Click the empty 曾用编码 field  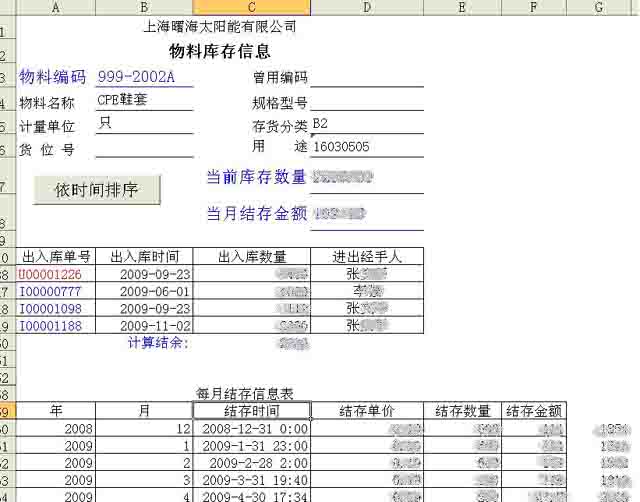tap(366, 77)
